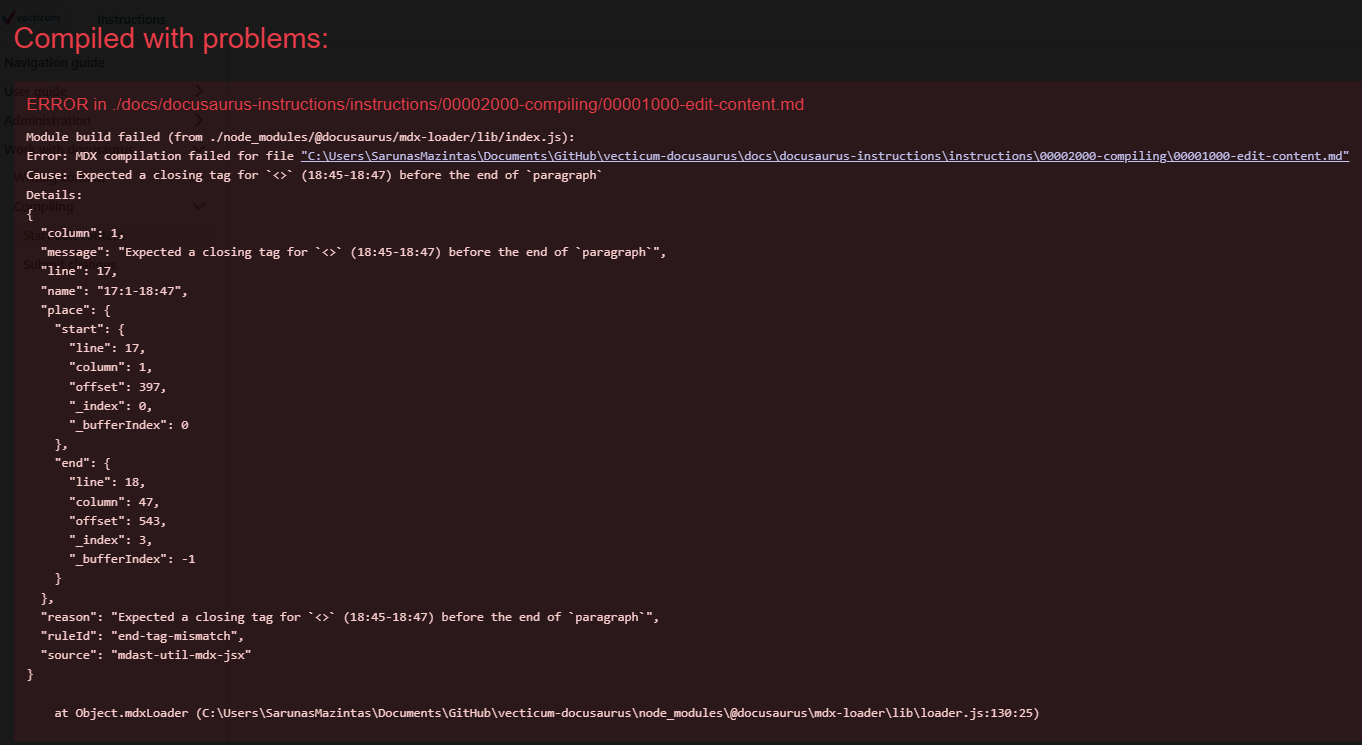Image resolution: width=1362 pixels, height=745 pixels.
Task: Click the "source": "mdast-util-mdx-jsx" line
Action: coord(145,655)
